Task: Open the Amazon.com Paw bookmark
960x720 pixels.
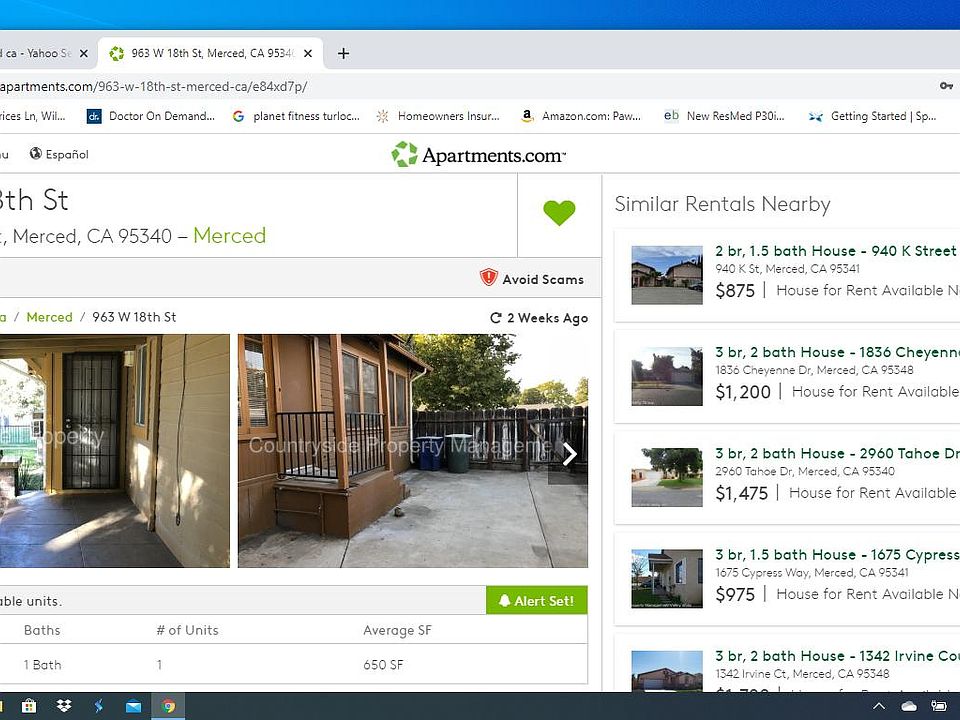Action: [x=580, y=116]
